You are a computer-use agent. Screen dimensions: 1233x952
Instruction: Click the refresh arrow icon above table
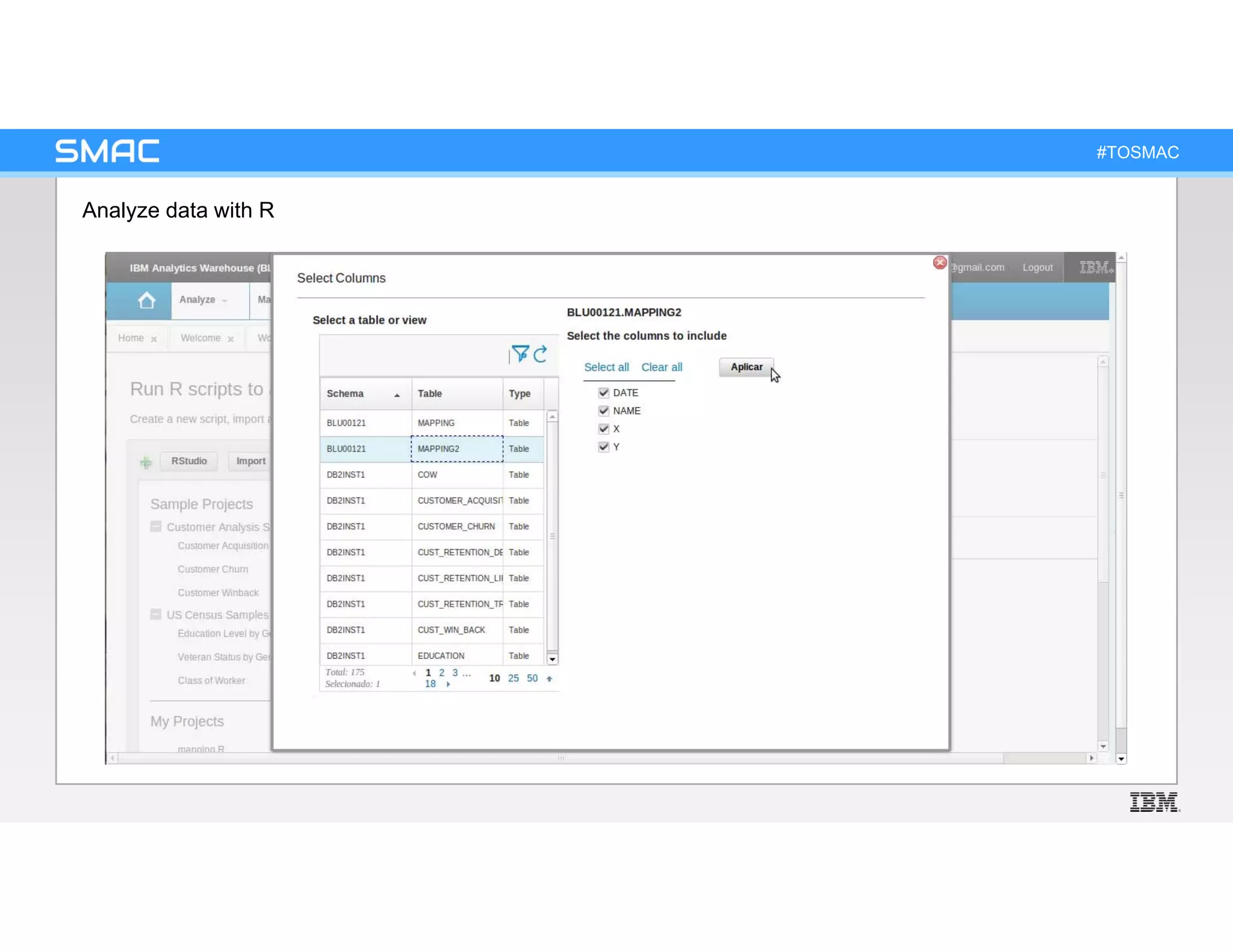[541, 354]
